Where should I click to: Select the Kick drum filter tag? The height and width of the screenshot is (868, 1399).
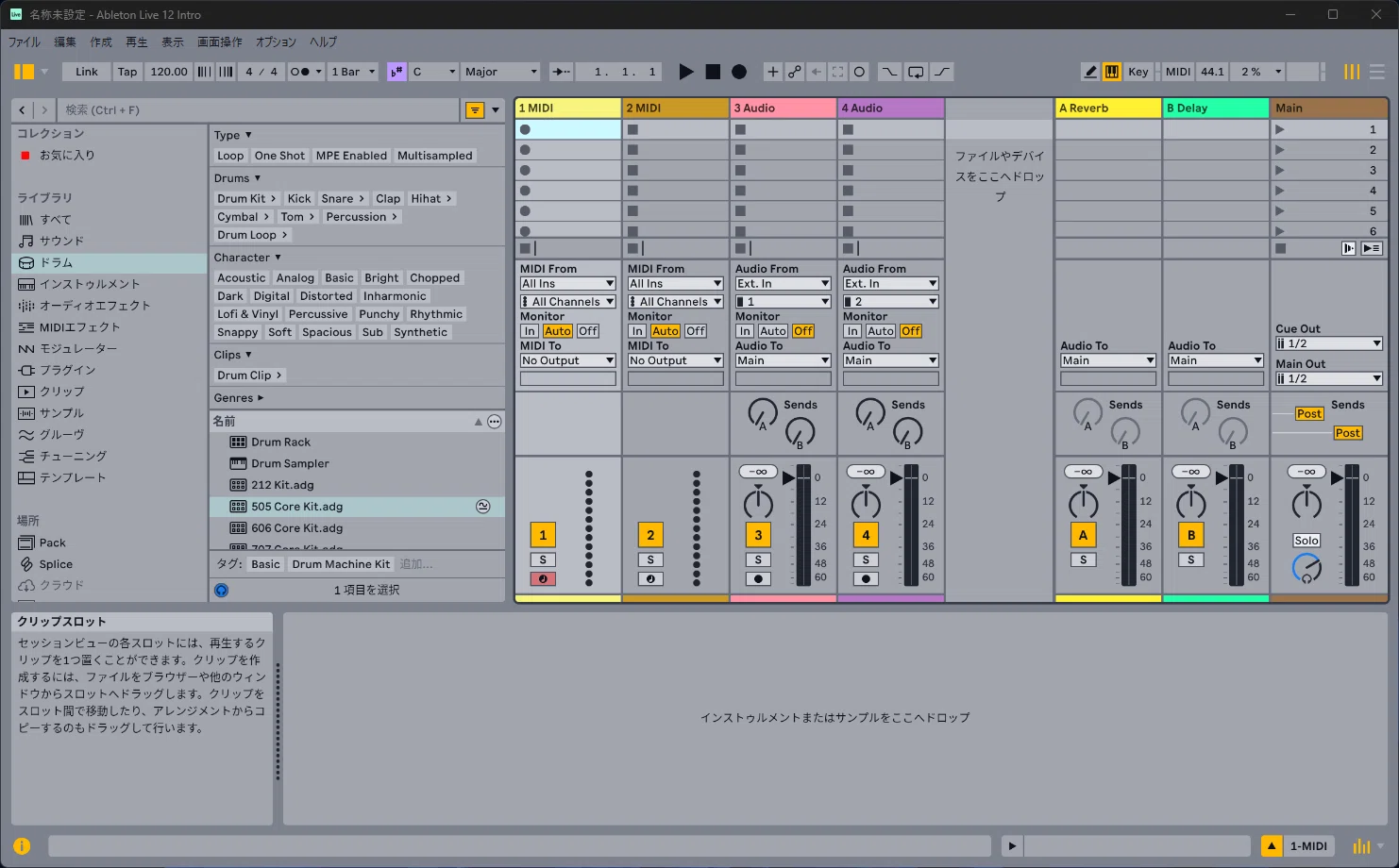[299, 198]
